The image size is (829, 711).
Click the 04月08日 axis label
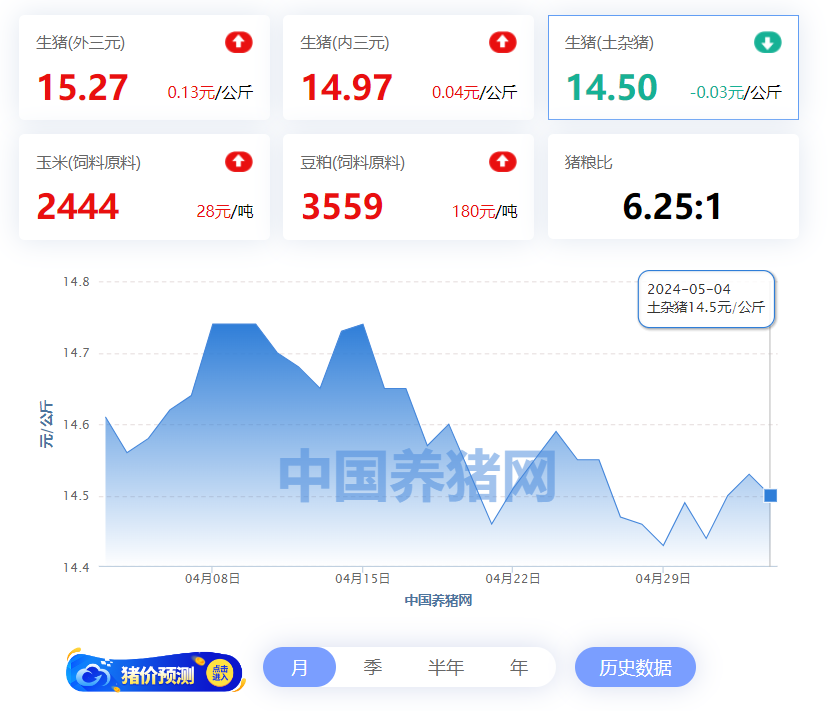(x=212, y=579)
